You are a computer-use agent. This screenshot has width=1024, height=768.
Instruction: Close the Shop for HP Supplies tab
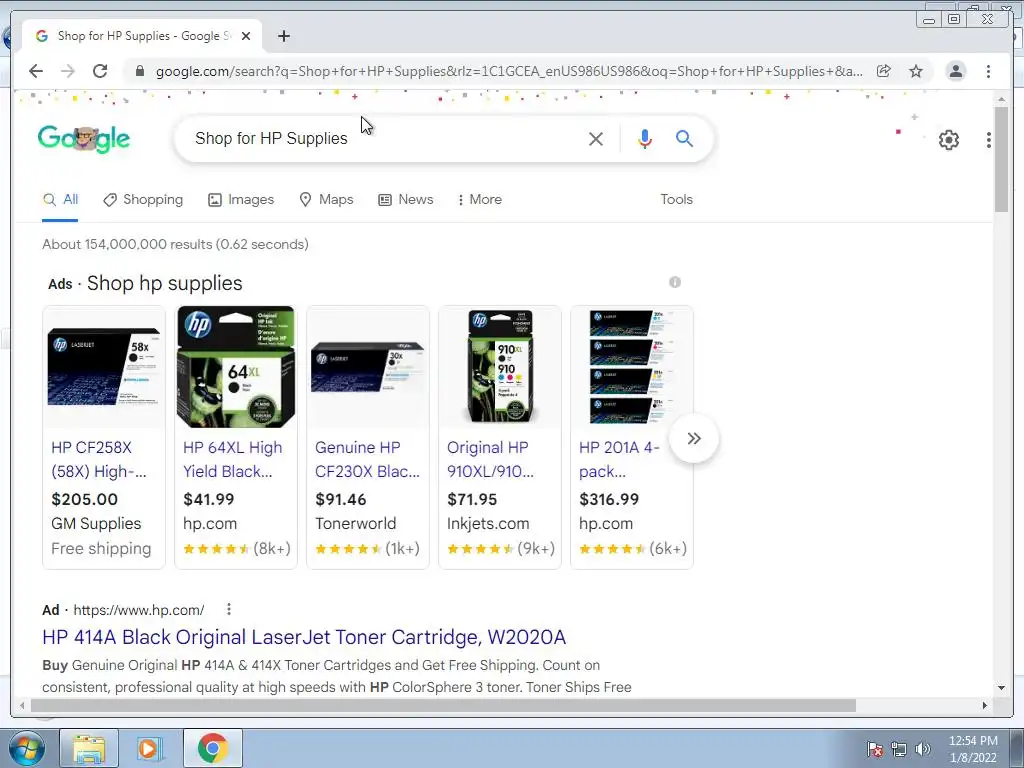[x=246, y=36]
